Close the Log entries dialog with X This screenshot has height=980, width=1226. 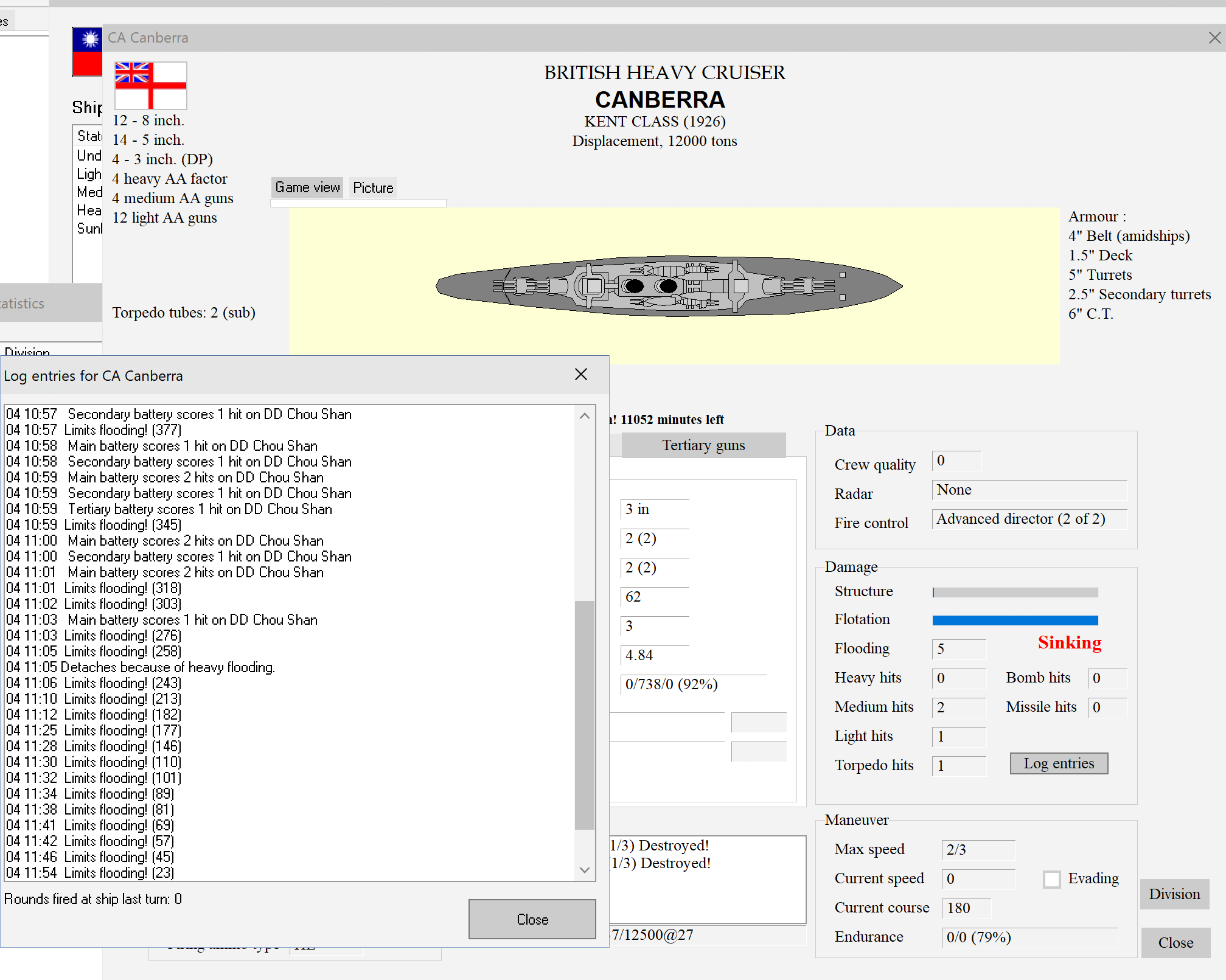coord(581,375)
